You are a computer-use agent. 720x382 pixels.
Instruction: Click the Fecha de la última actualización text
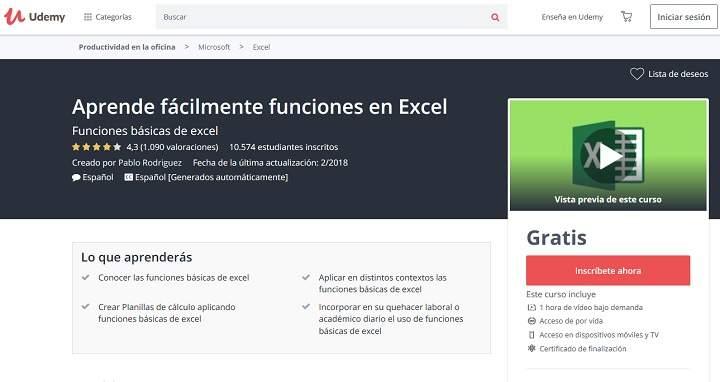(270, 163)
